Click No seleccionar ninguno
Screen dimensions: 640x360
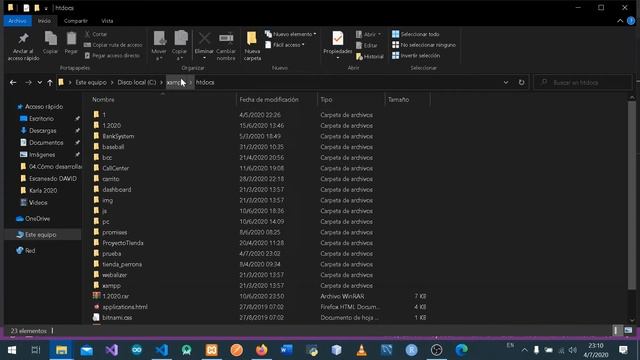pos(424,45)
